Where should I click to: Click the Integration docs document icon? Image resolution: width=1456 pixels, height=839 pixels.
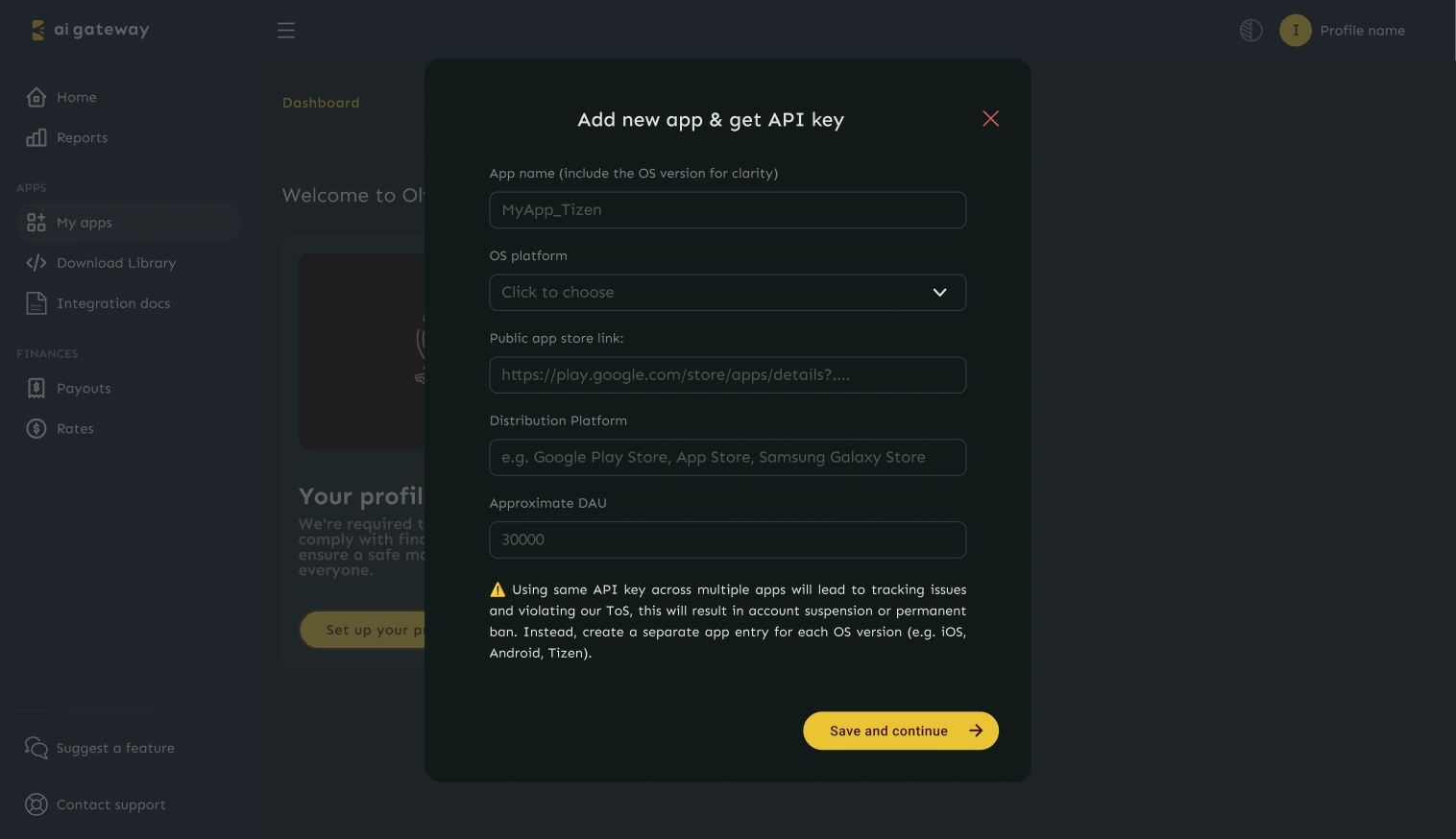36,303
